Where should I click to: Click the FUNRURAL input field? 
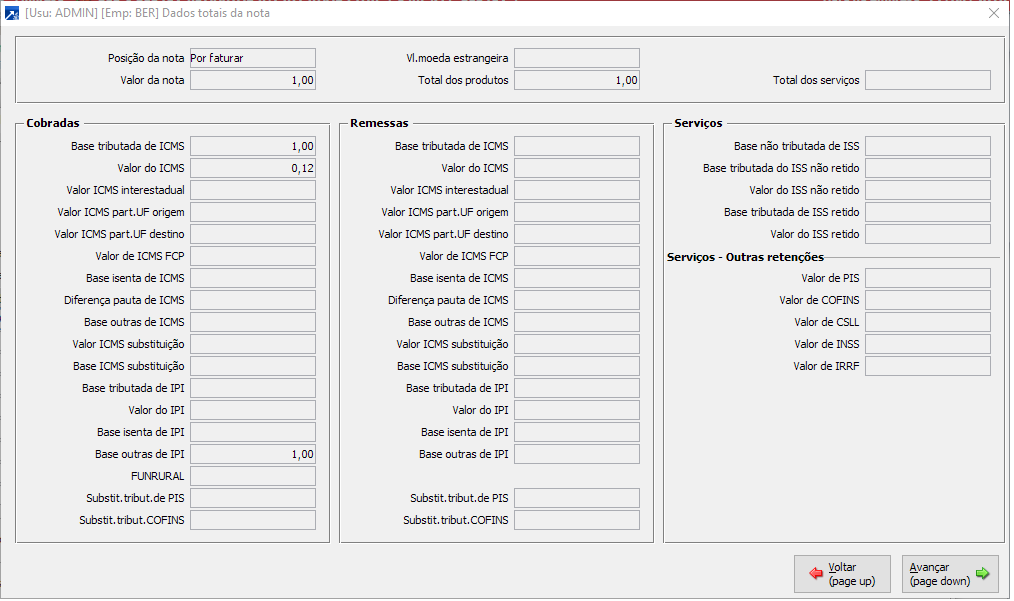(x=252, y=476)
